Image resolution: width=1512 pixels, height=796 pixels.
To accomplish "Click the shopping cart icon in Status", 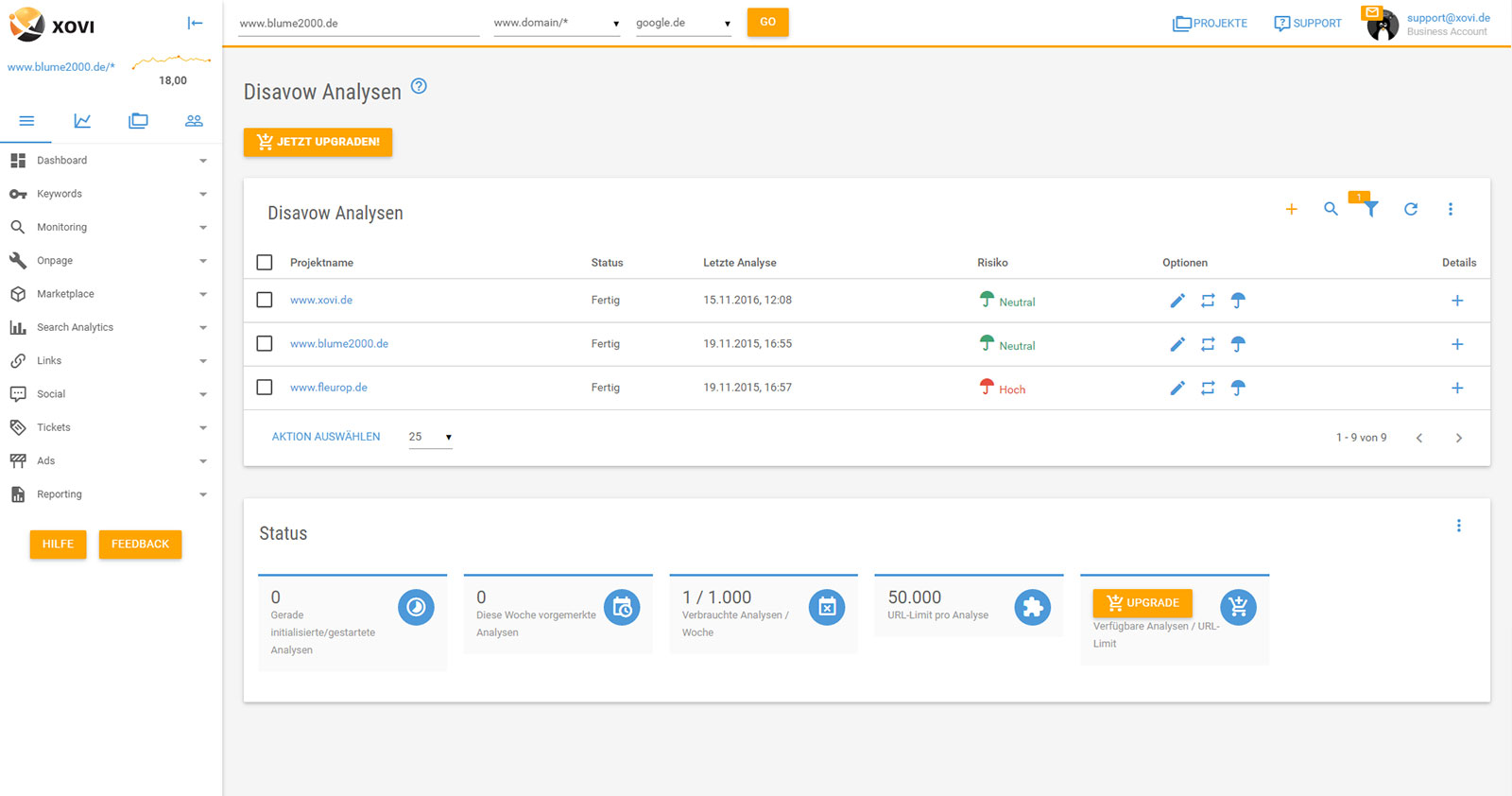I will 1238,607.
